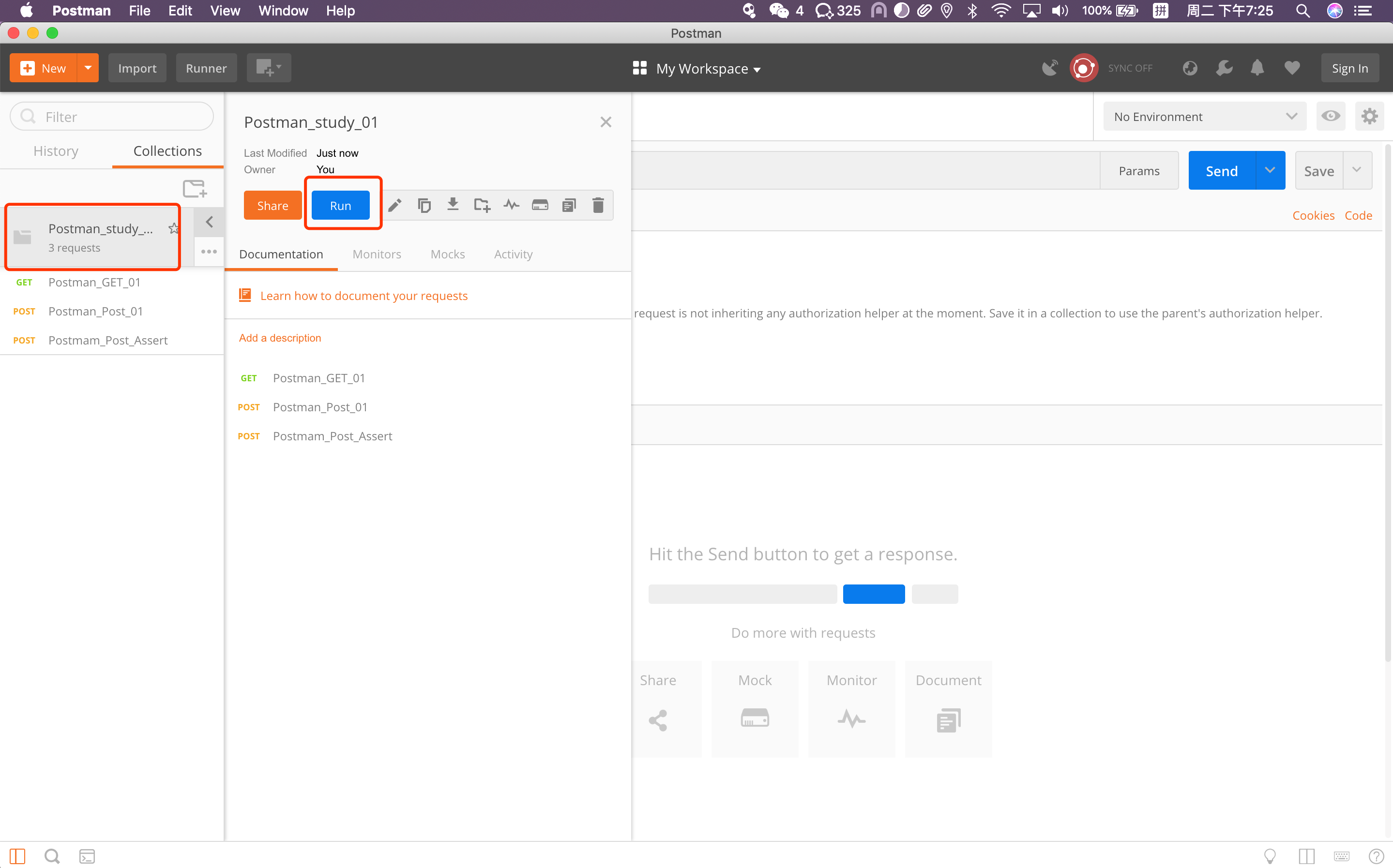Click the orange Share button

[273, 206]
